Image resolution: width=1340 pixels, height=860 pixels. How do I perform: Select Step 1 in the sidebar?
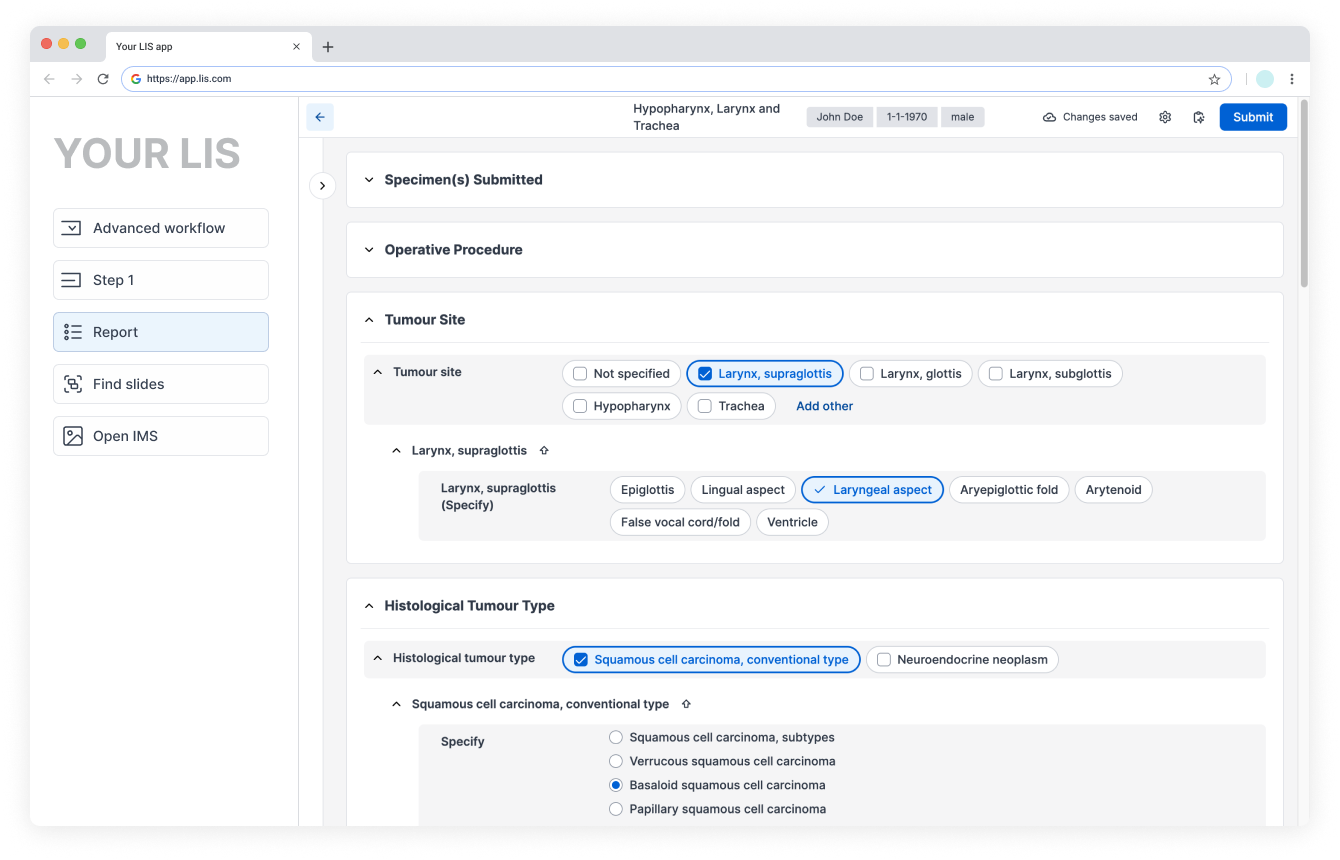[x=160, y=280]
